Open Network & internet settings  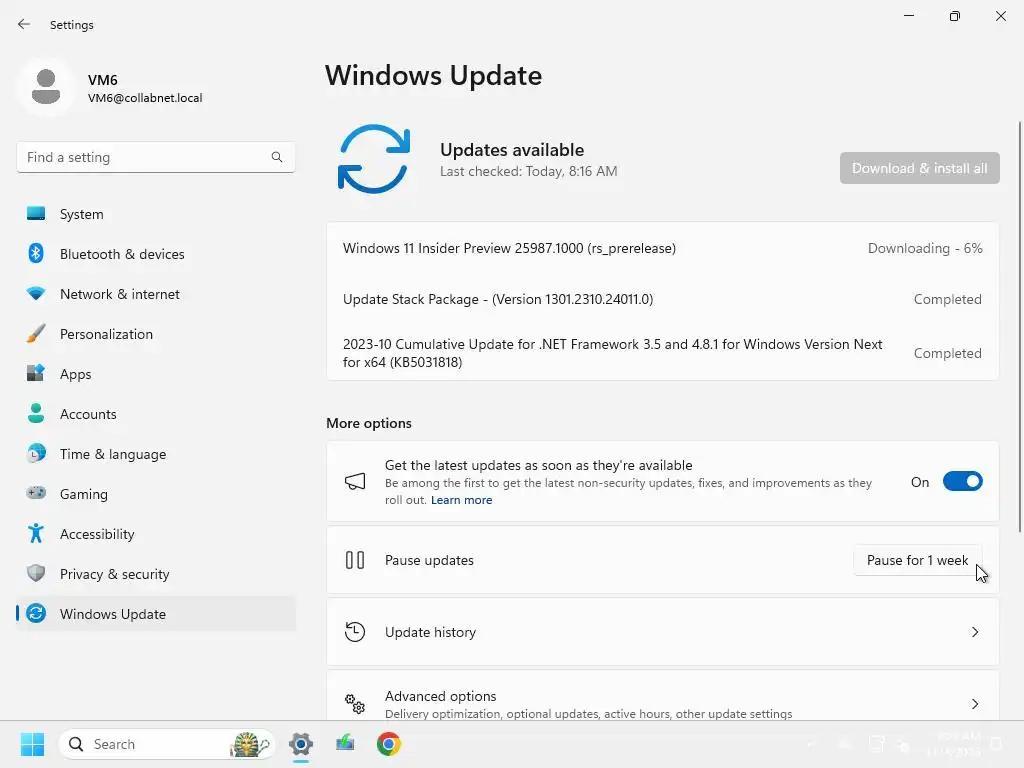coord(156,294)
